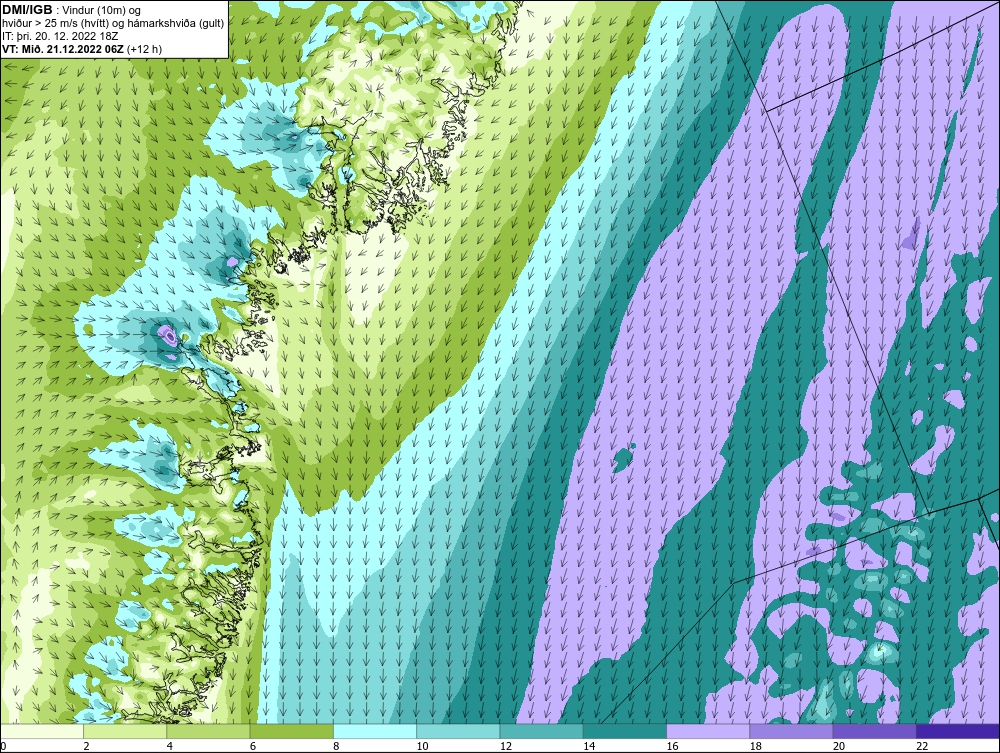Click the '20' label on the wind scale
The image size is (1000, 753).
pos(838,747)
